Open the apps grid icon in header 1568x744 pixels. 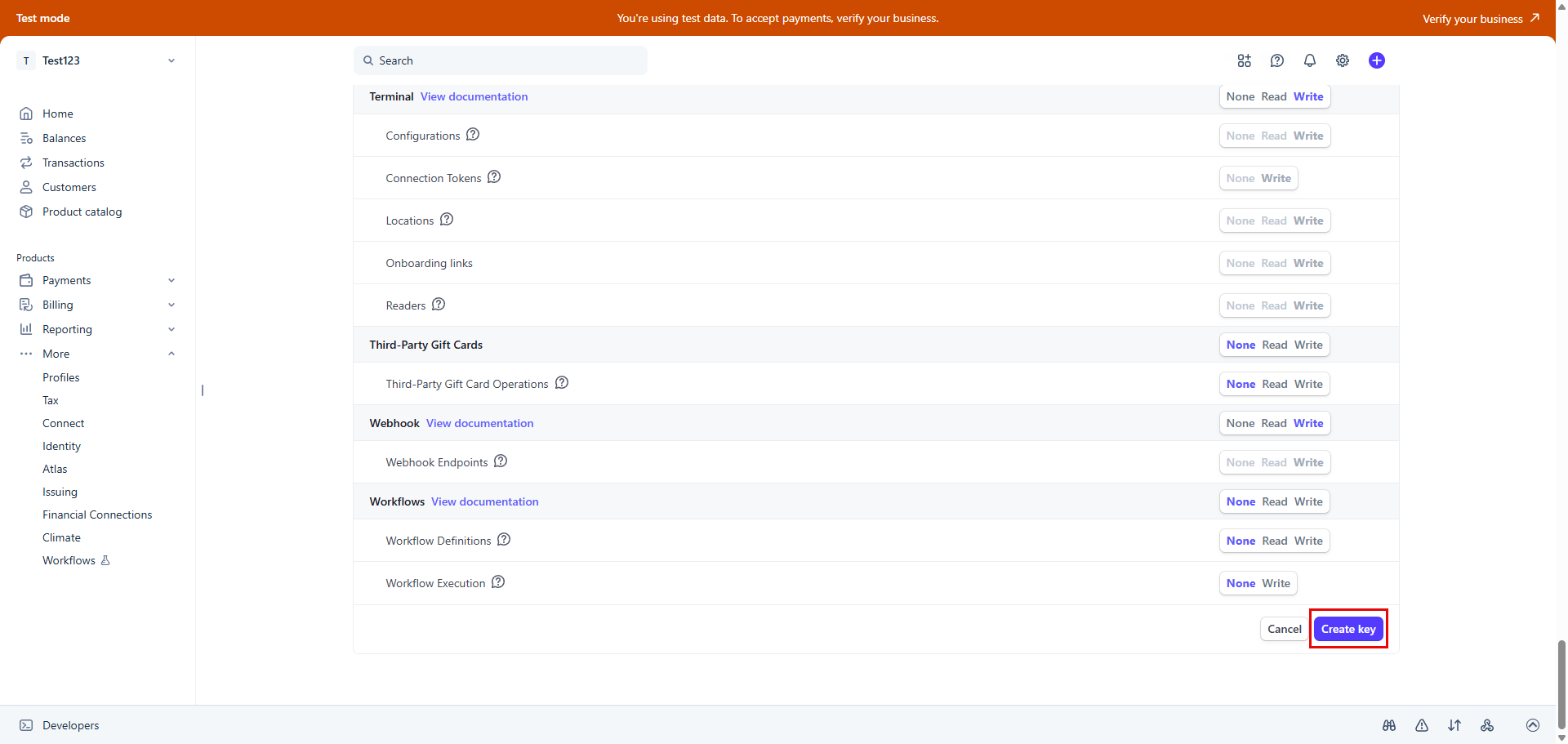tap(1244, 60)
